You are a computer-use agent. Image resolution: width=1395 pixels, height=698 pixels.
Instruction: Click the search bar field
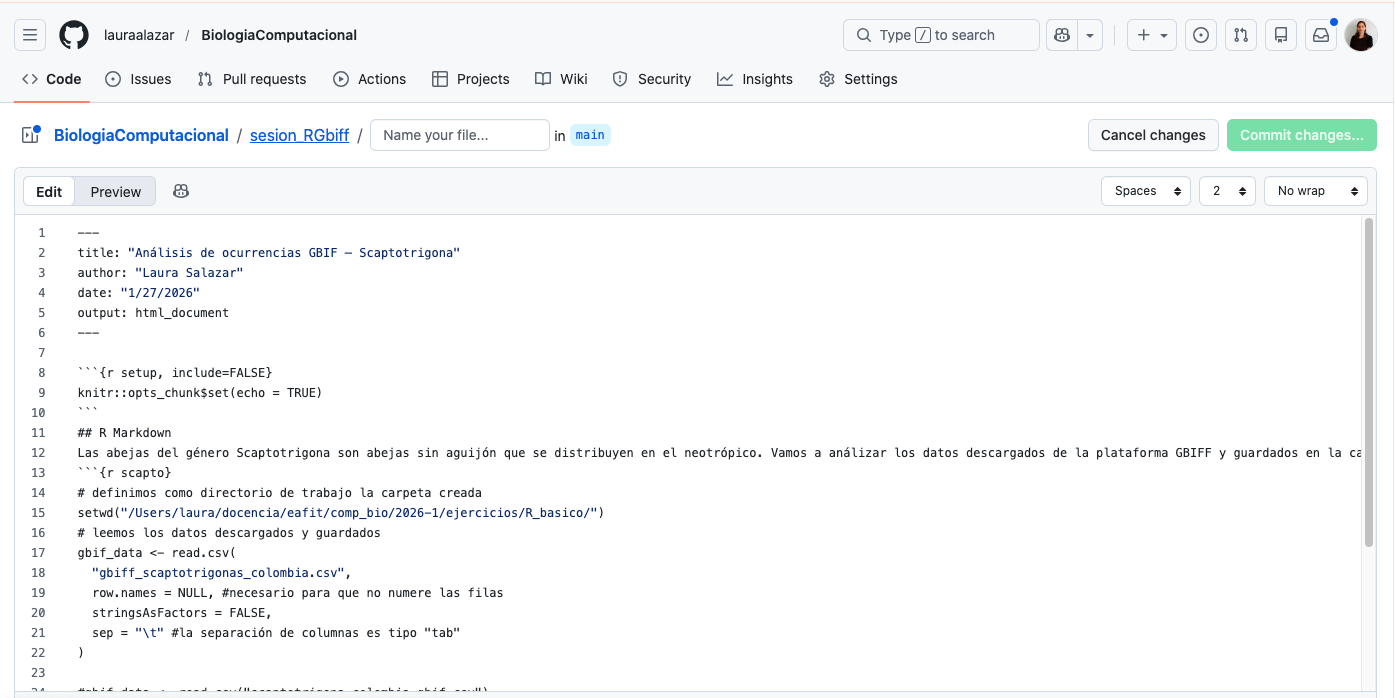click(941, 35)
